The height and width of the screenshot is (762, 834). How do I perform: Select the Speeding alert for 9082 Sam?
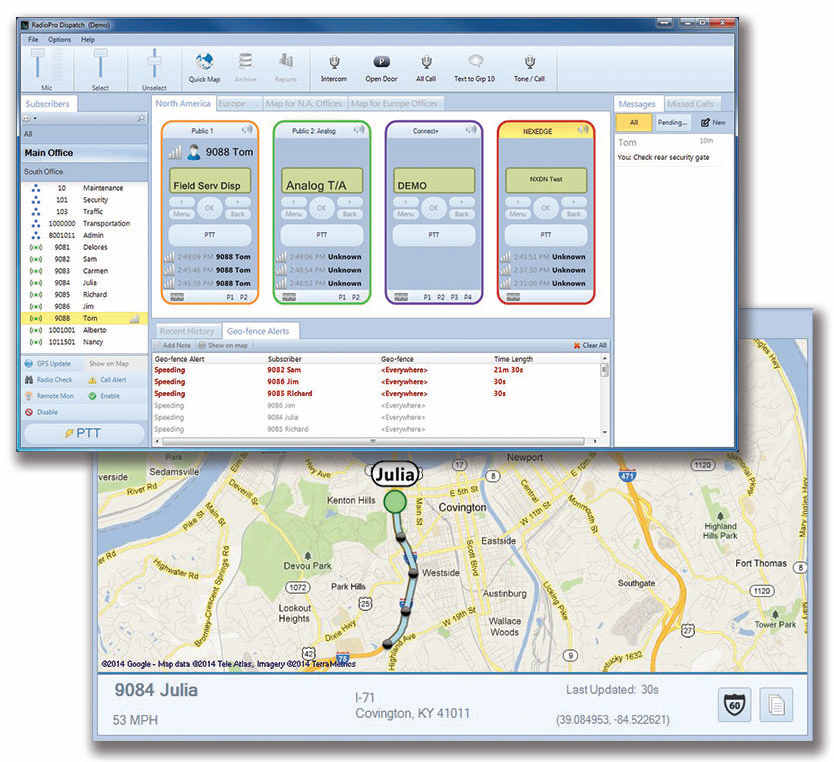(x=378, y=370)
